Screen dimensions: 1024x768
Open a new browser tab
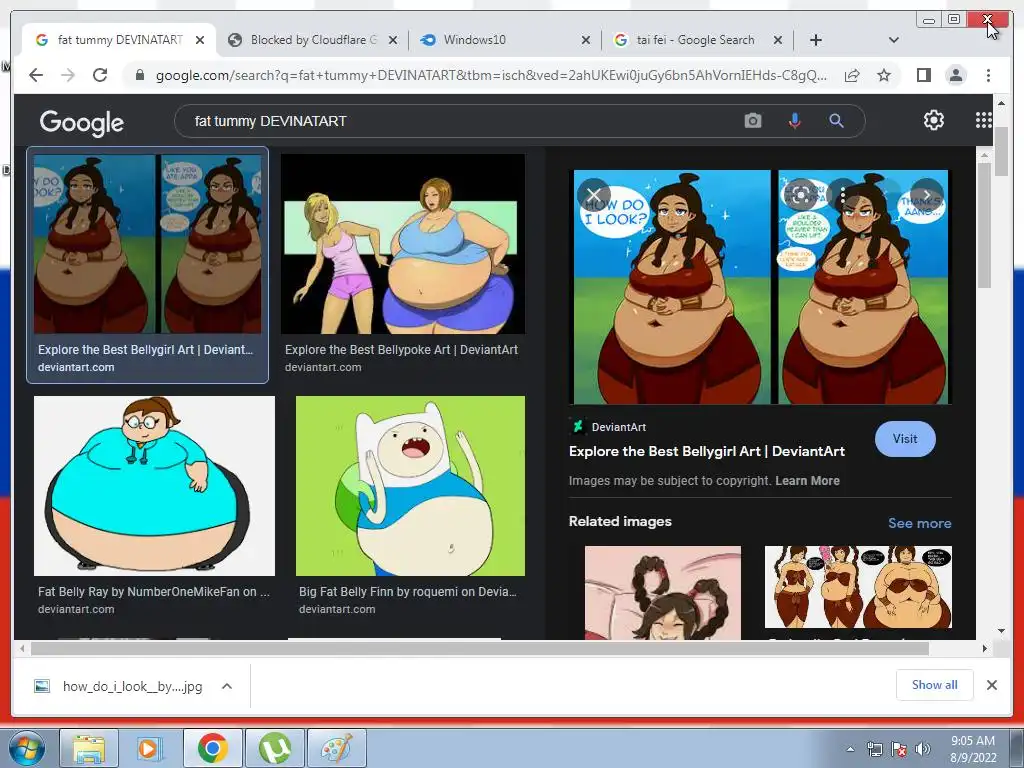tap(816, 40)
